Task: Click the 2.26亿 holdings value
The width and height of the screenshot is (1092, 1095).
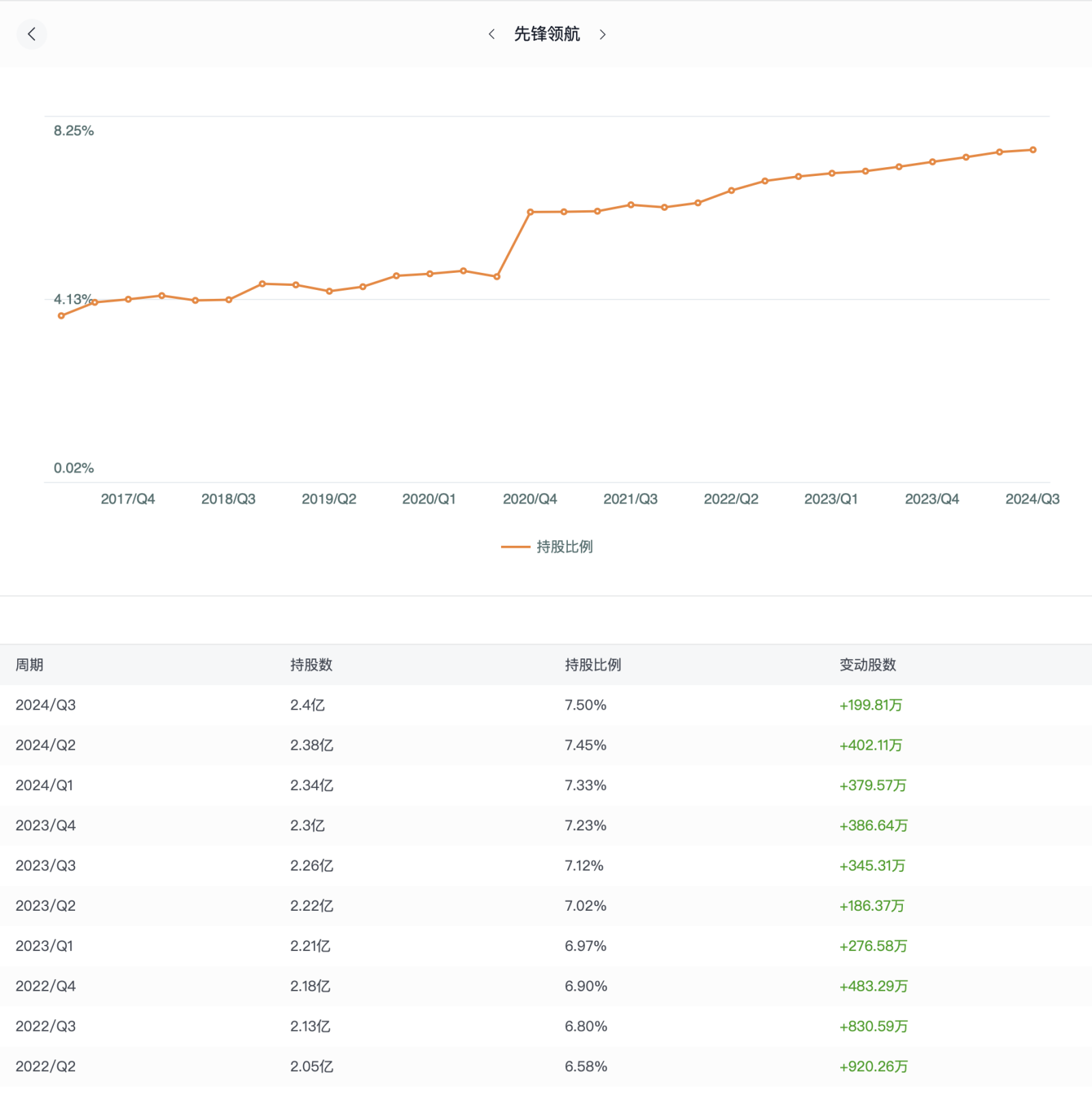Action: (x=311, y=866)
